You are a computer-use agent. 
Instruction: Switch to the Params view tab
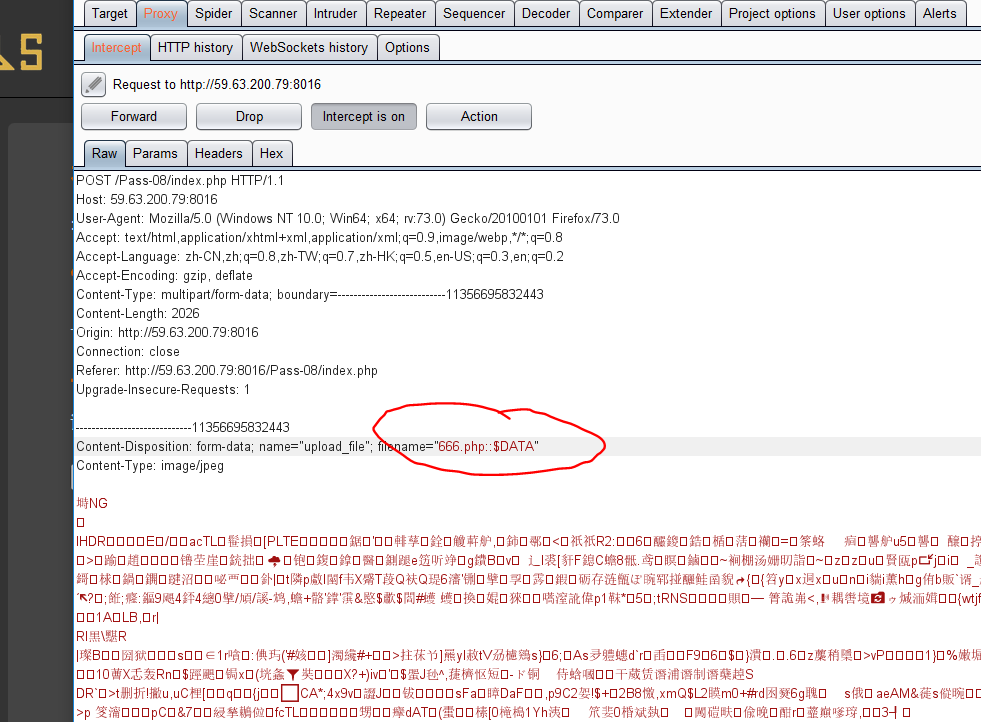(x=155, y=153)
